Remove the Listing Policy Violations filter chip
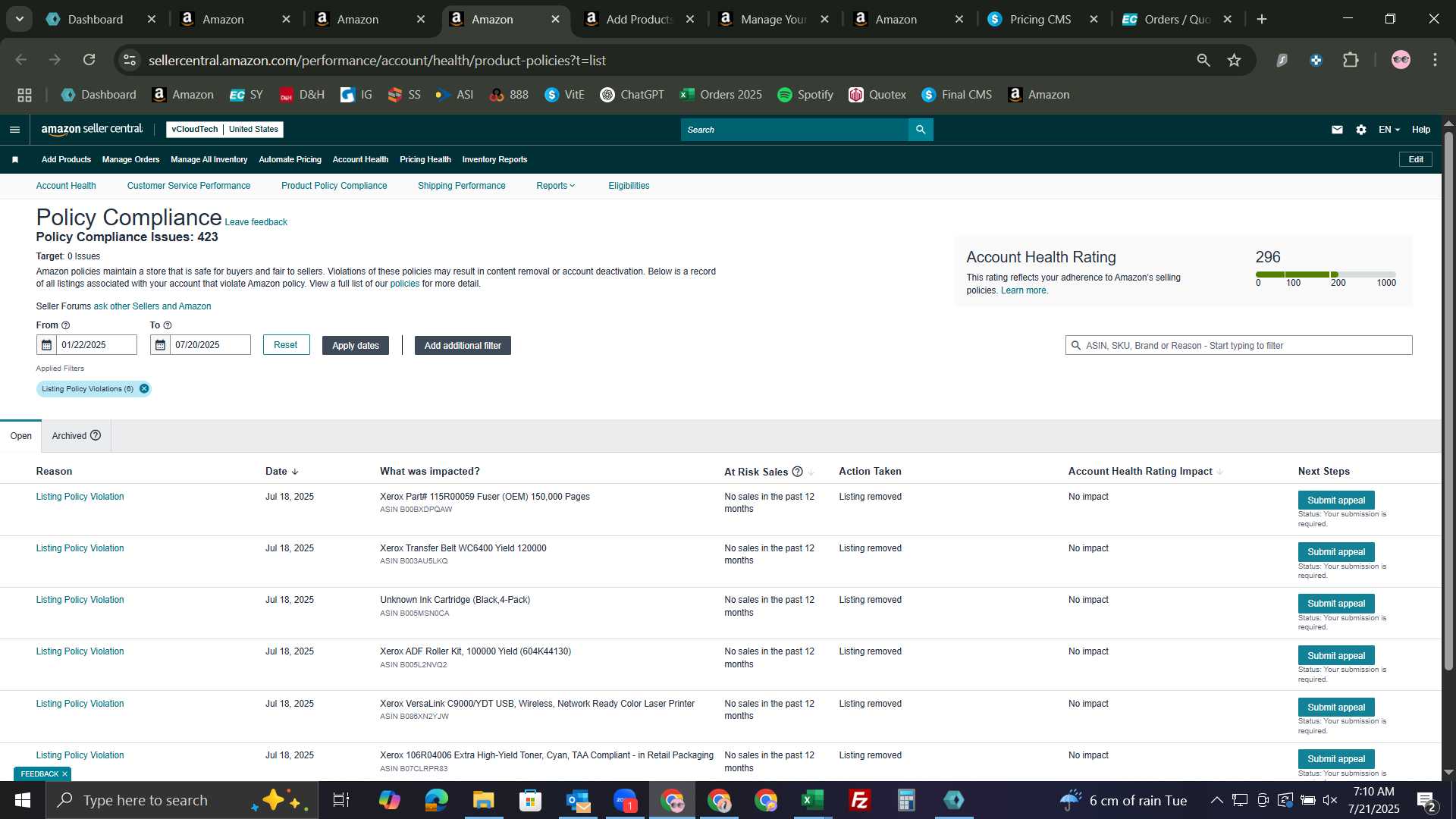1456x819 pixels. (144, 389)
